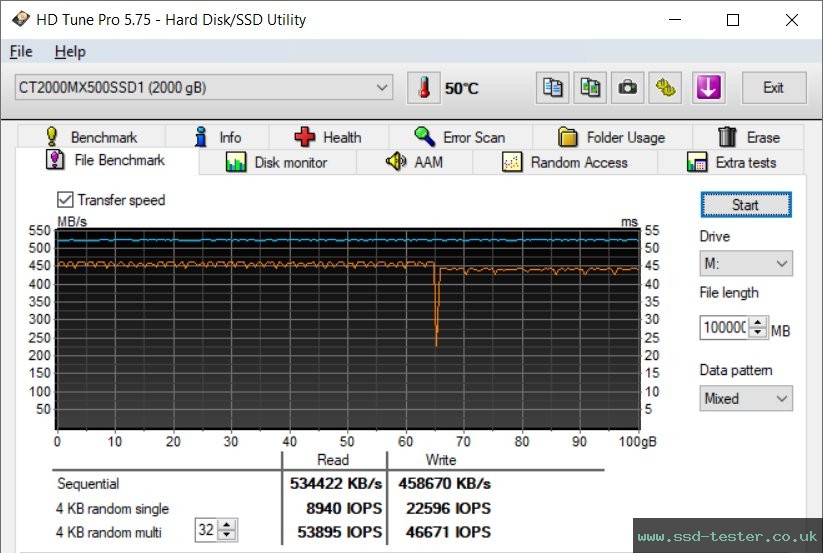Click the 50°C temperature reading
823x553 pixels.
461,88
